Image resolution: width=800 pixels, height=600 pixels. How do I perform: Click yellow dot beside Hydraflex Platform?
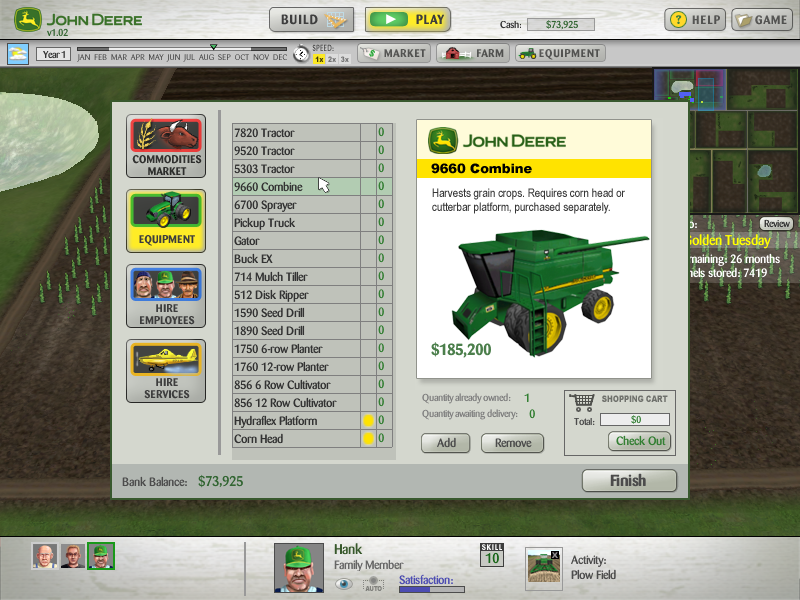368,420
